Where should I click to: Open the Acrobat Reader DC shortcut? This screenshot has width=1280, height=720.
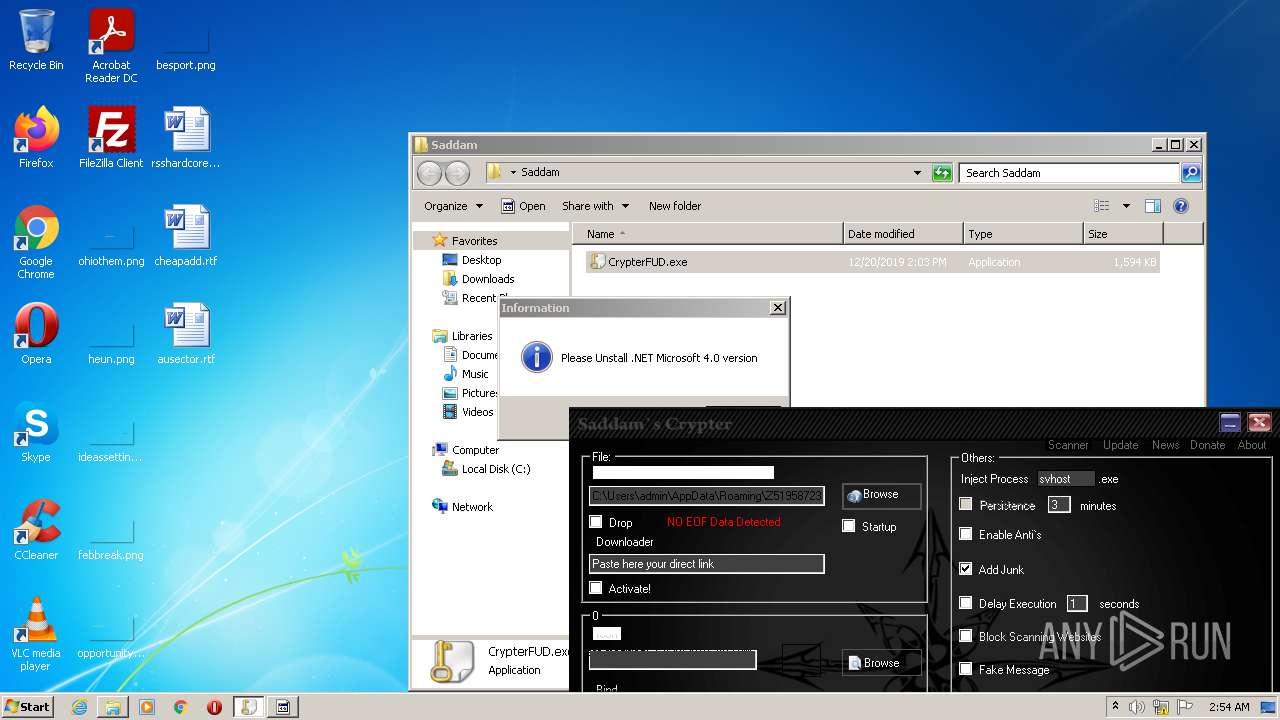111,46
